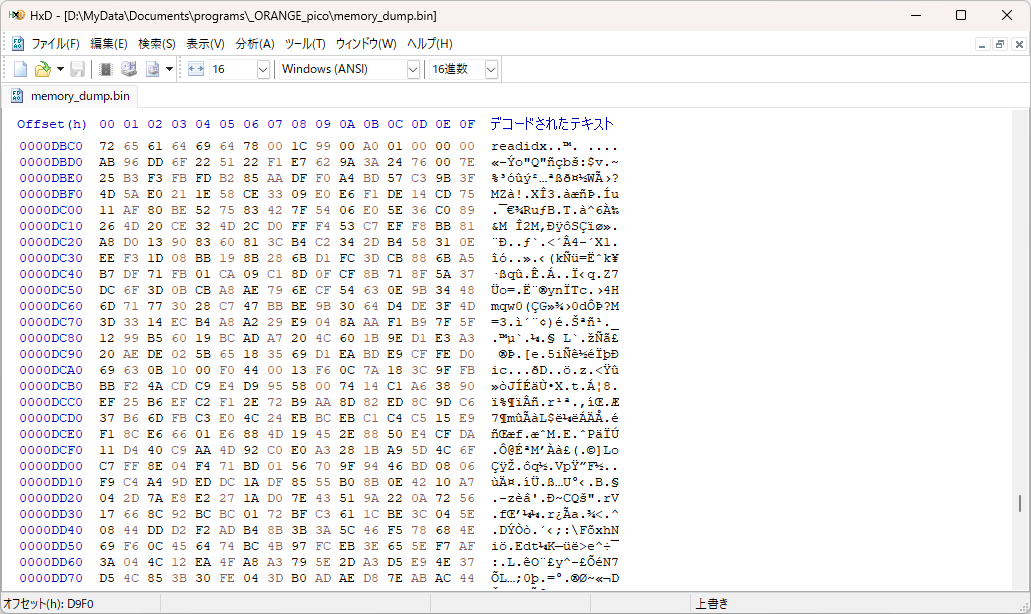Click the Open file folder icon
Viewport: 1031px width, 614px height.
pos(43,69)
